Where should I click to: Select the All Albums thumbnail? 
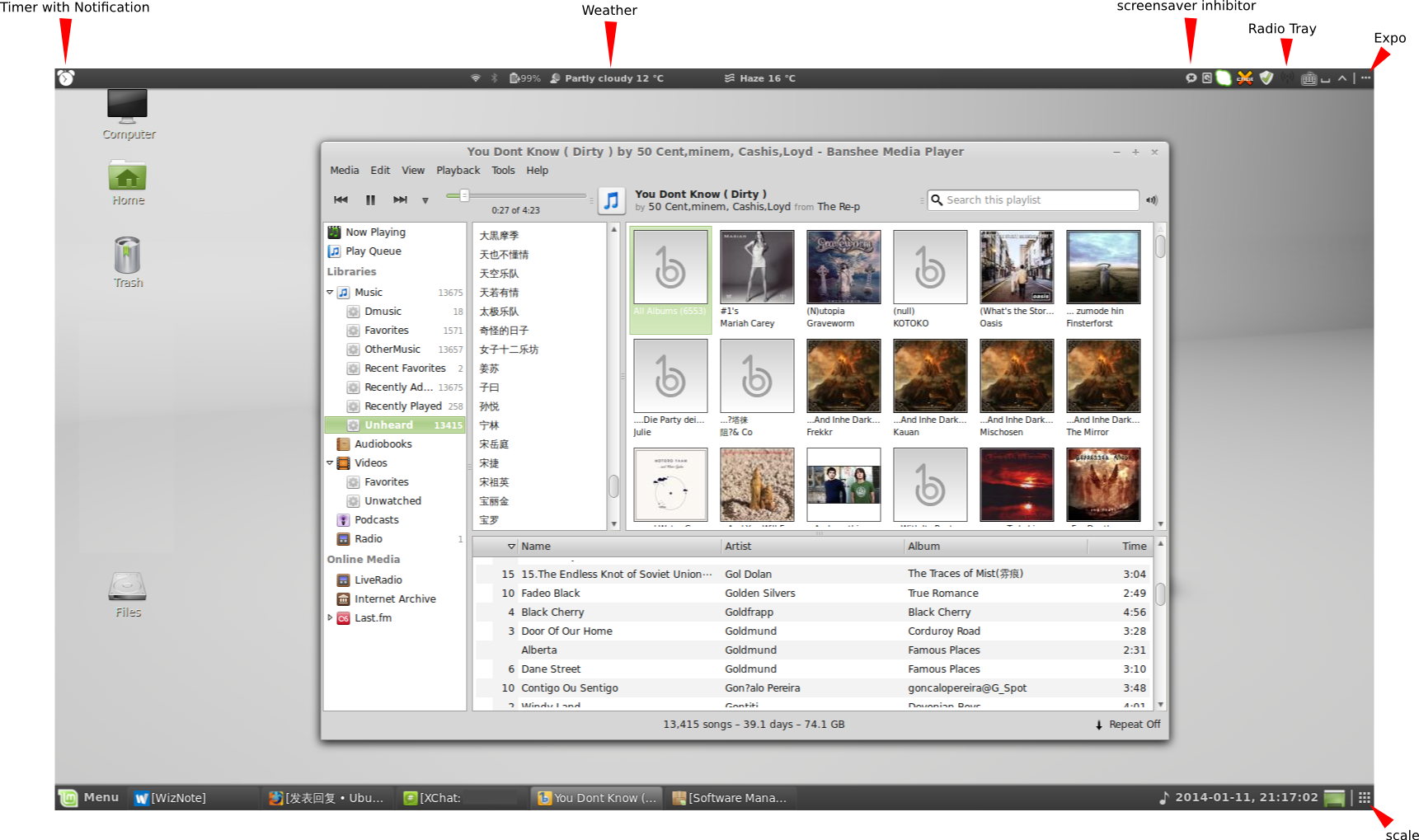coord(670,268)
